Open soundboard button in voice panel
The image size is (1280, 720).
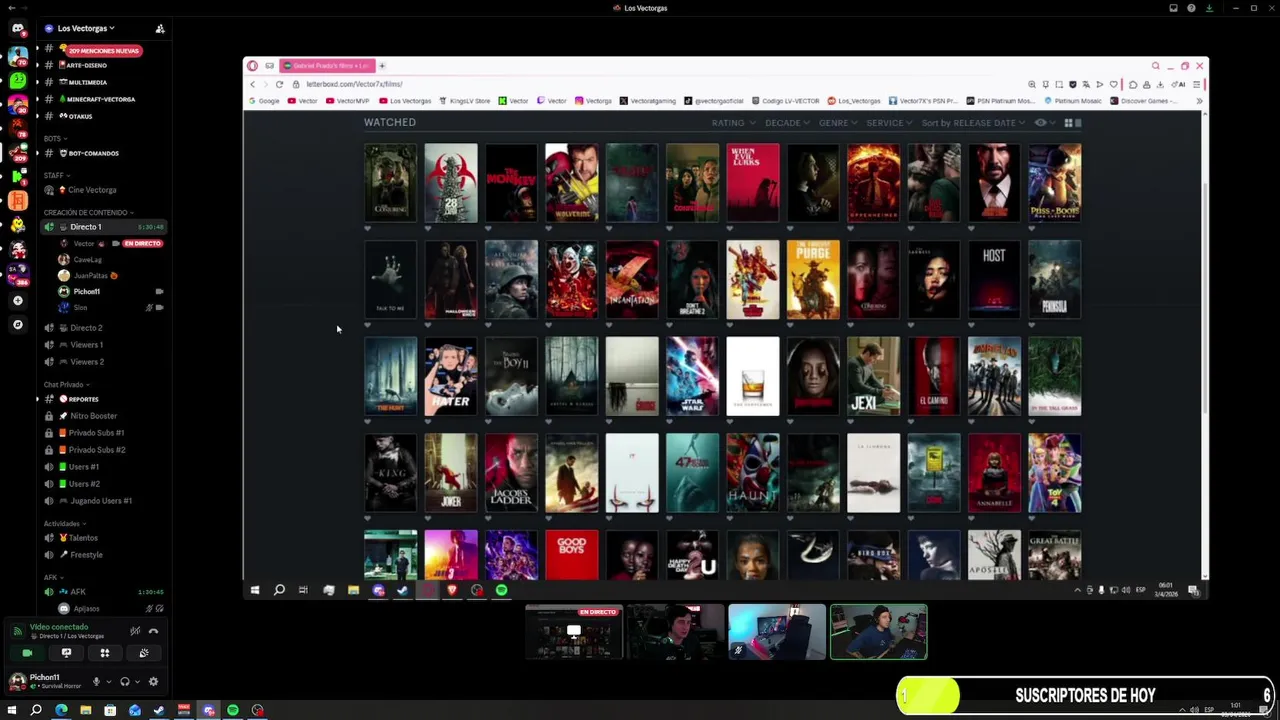pyautogui.click(x=144, y=653)
